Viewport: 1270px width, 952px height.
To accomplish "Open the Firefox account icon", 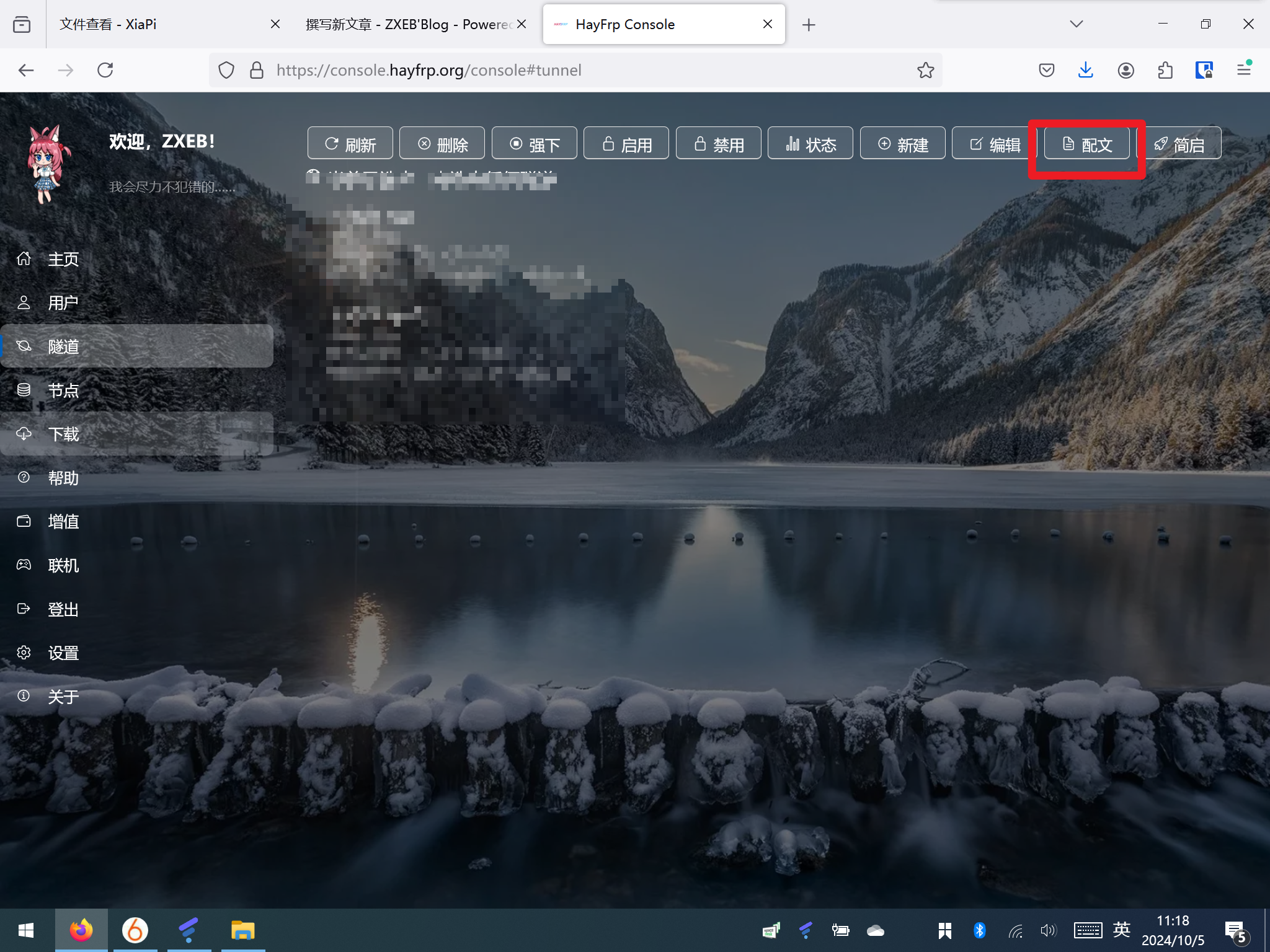I will (x=1126, y=70).
